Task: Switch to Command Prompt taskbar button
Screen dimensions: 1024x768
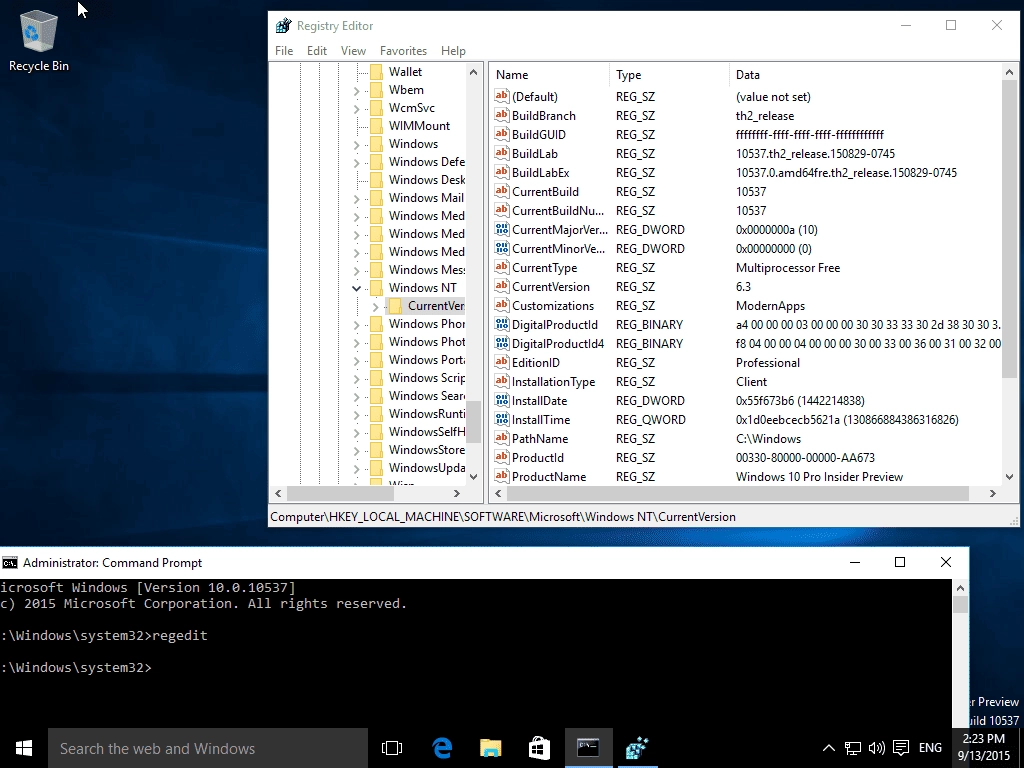Action: point(588,748)
